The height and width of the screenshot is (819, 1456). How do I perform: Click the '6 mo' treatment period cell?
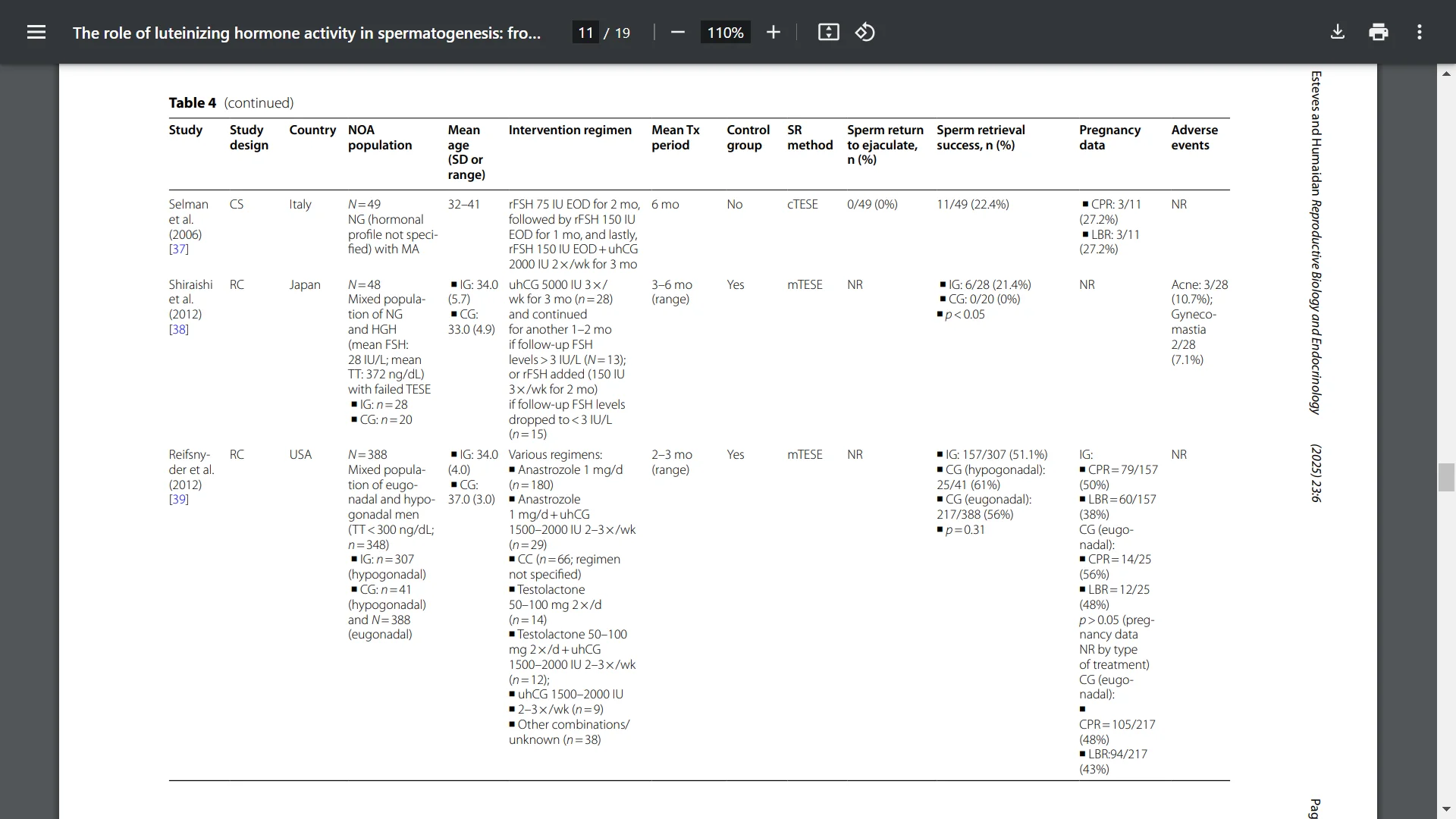point(665,204)
